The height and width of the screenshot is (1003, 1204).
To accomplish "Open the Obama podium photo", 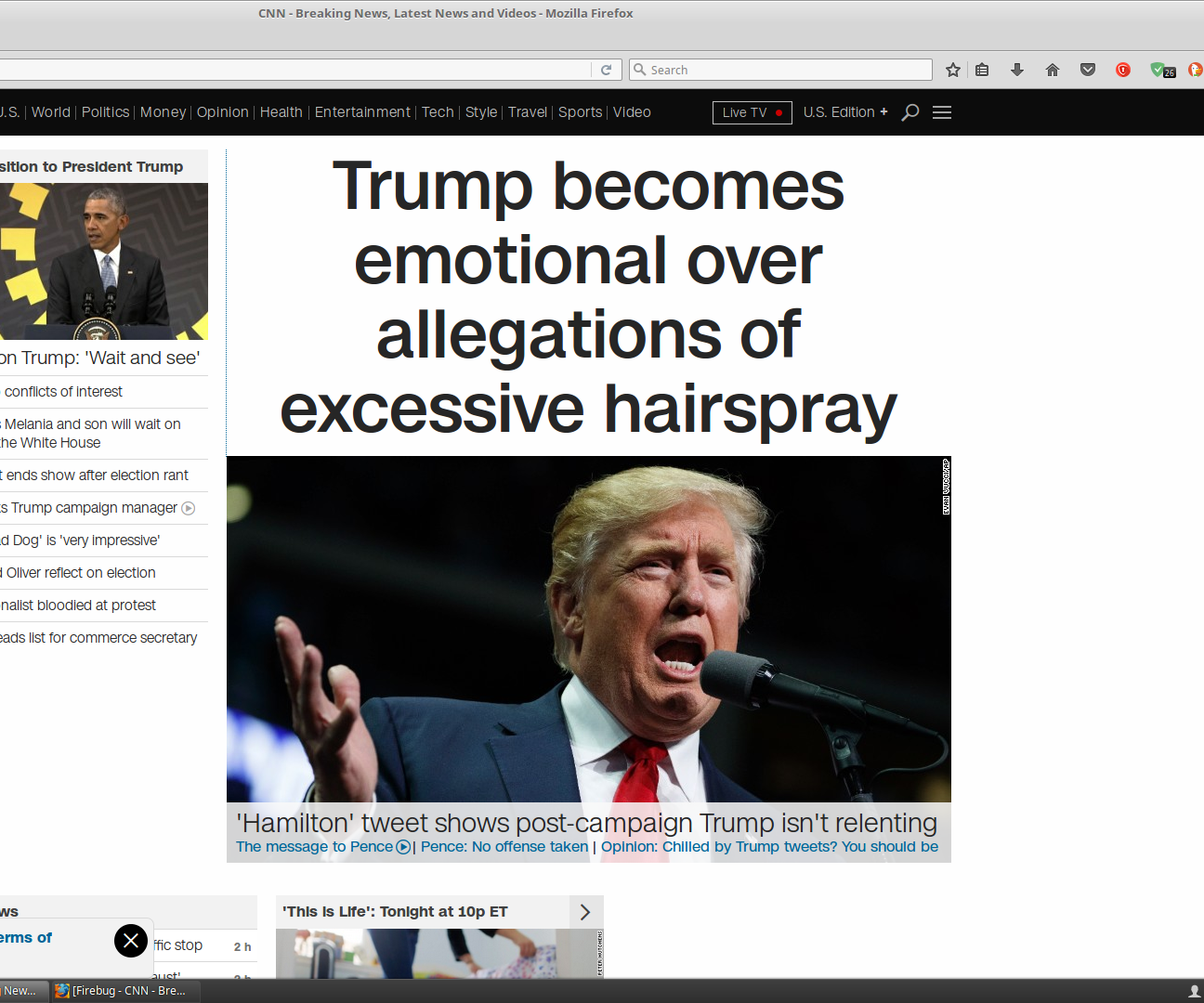I will click(104, 261).
